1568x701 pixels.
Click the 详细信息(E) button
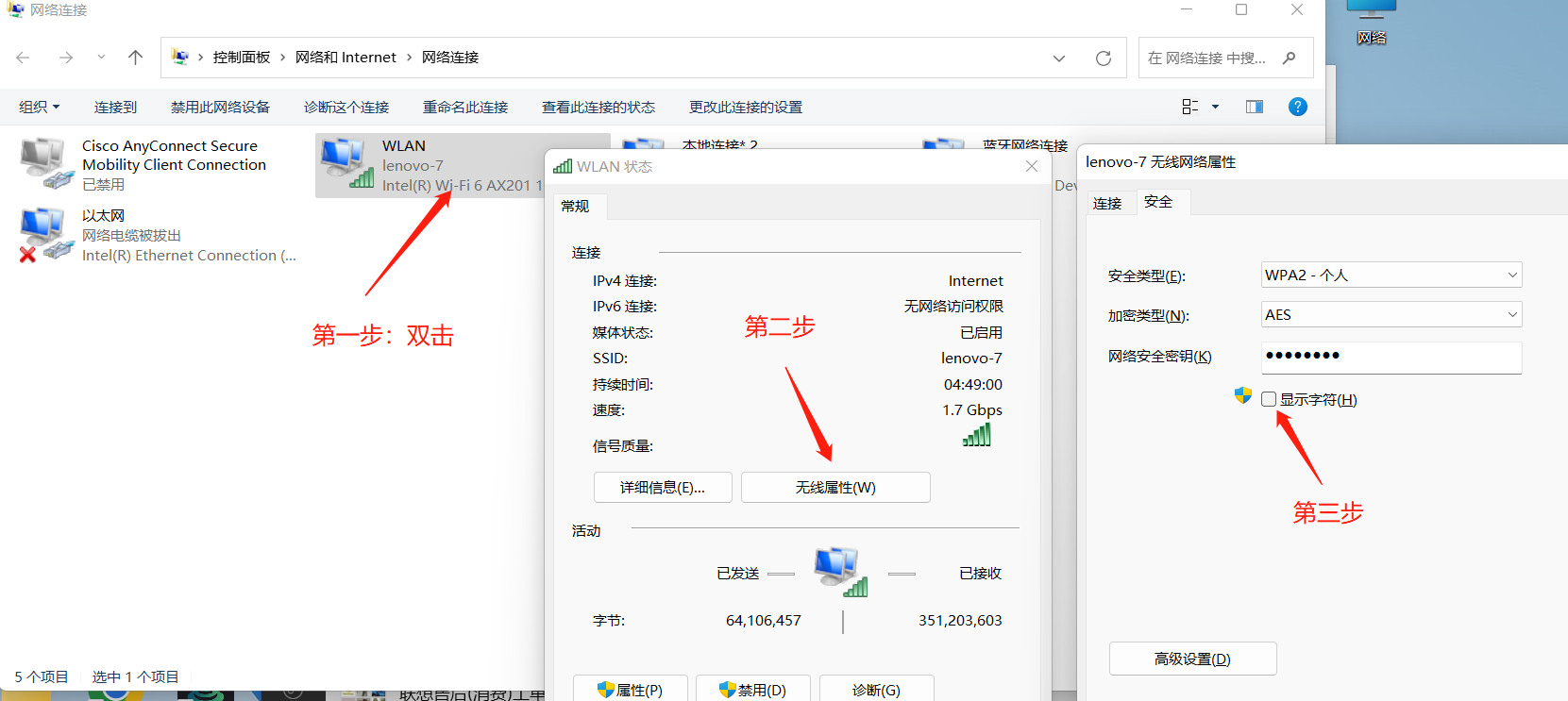[x=662, y=487]
